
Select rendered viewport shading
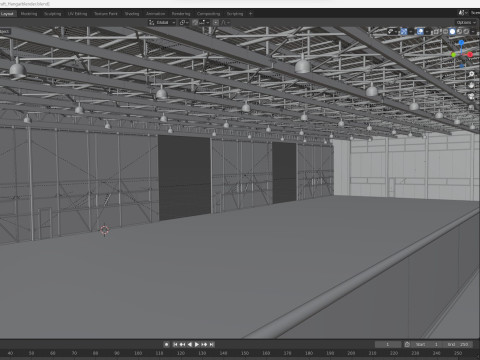click(x=466, y=32)
